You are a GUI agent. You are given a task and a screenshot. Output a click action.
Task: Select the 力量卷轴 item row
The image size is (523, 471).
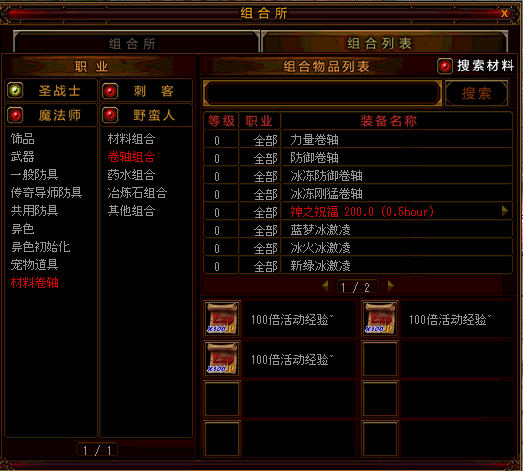tap(358, 139)
